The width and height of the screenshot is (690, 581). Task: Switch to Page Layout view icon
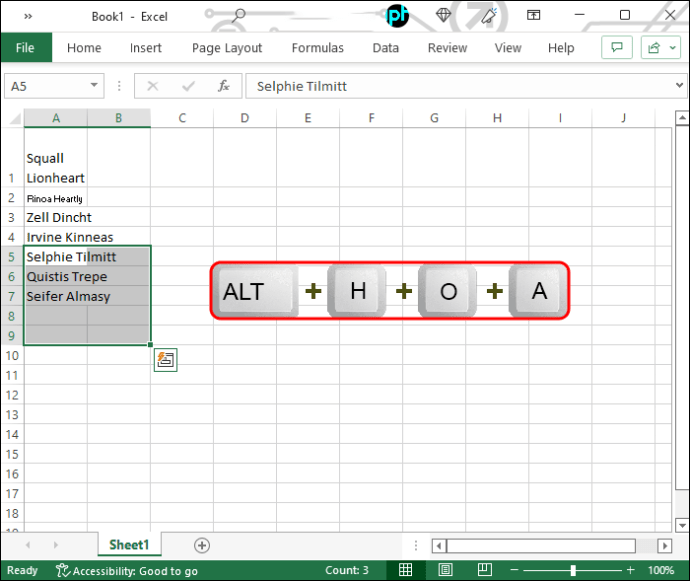[x=445, y=570]
